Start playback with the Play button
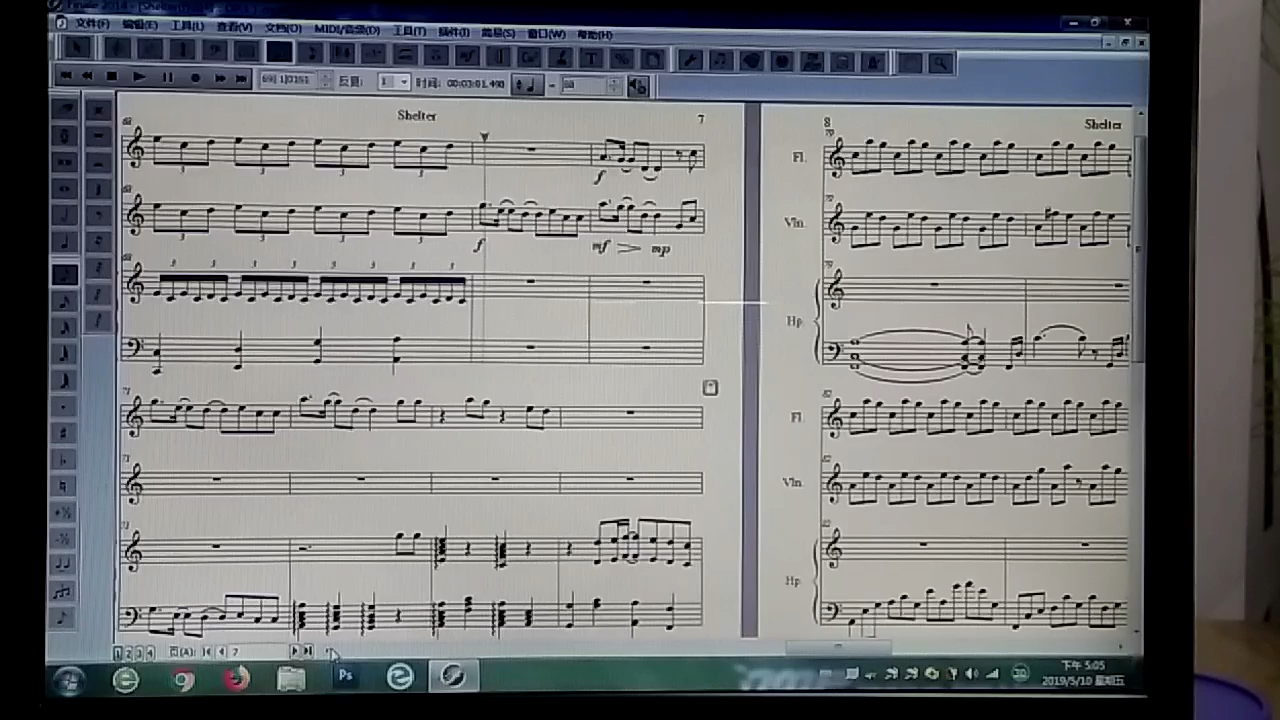 pyautogui.click(x=139, y=77)
